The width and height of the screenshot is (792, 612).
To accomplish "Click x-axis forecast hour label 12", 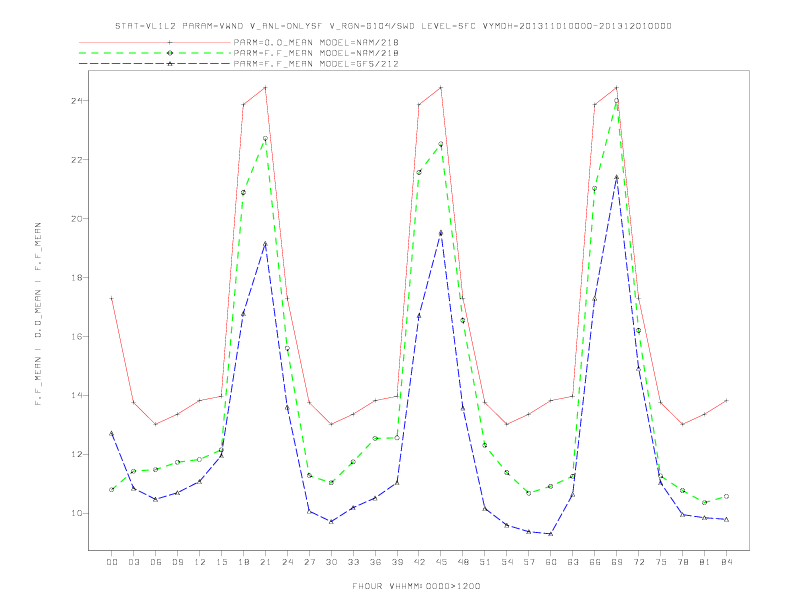I will pyautogui.click(x=200, y=562).
